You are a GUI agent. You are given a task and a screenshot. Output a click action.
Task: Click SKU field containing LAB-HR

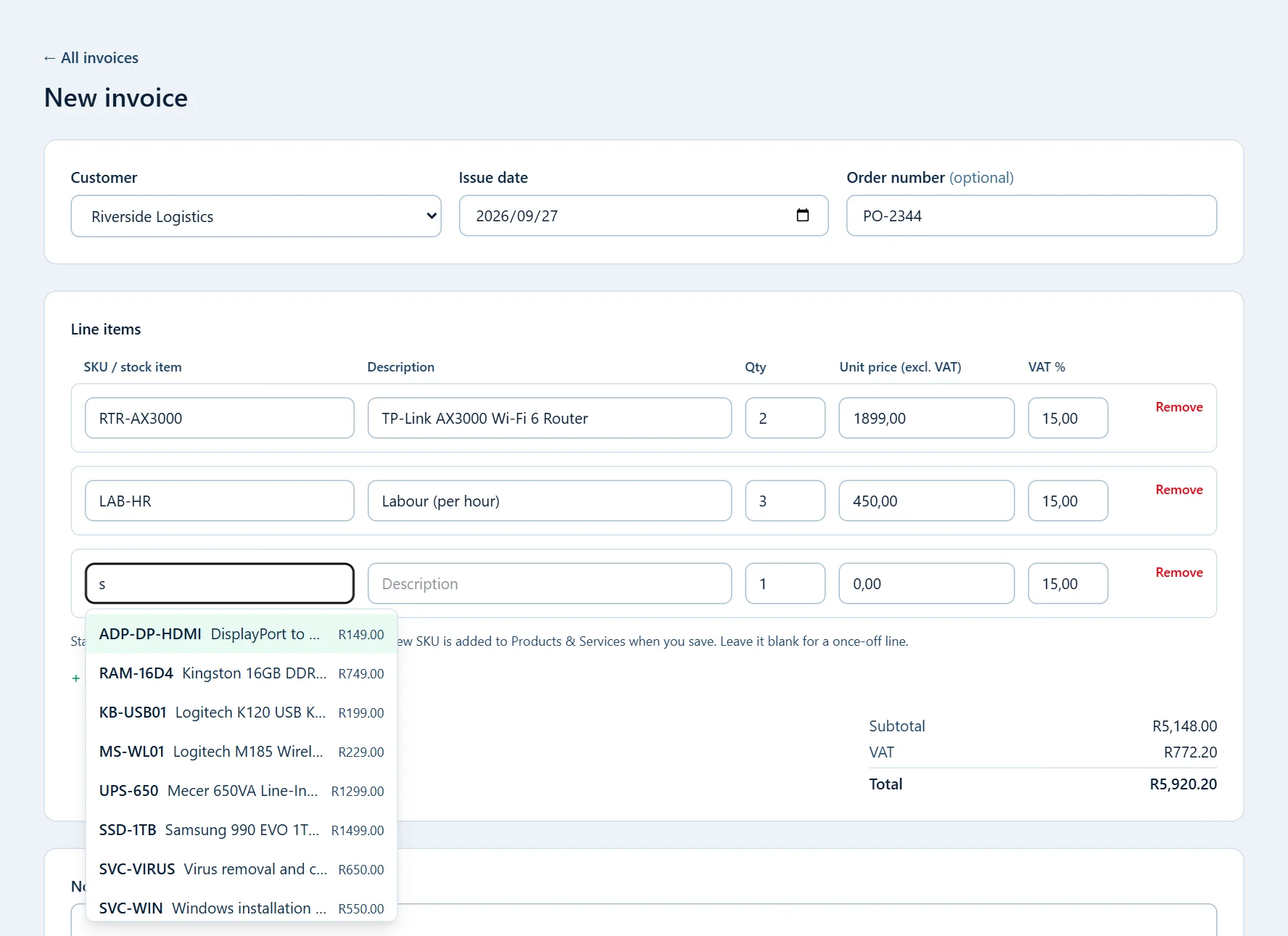tap(220, 501)
